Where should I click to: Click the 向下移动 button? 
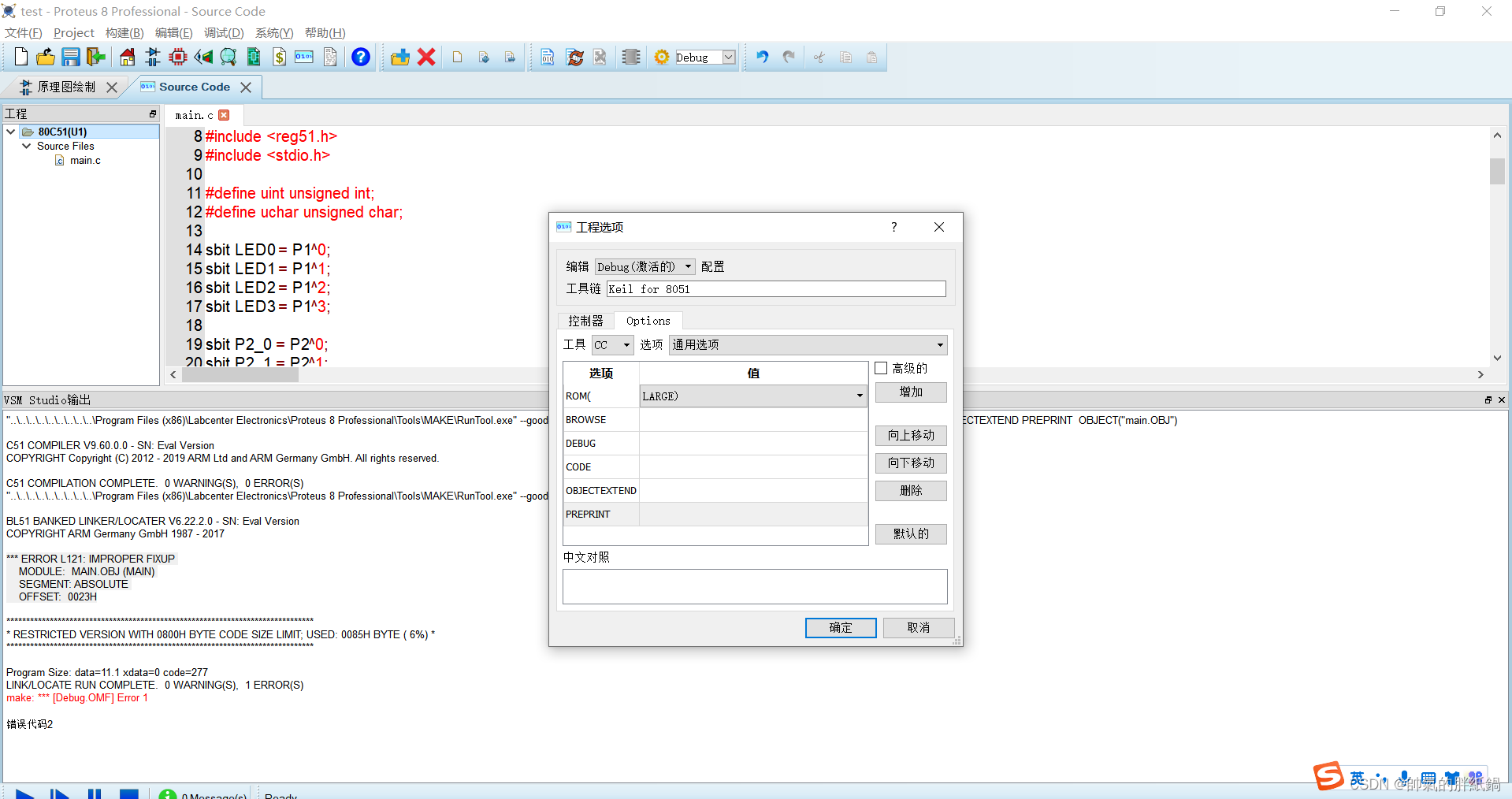(x=911, y=463)
